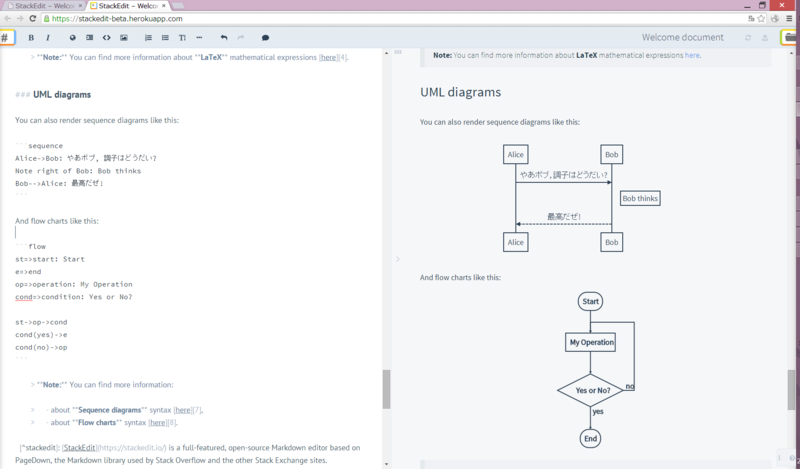The width and height of the screenshot is (800, 469).
Task: Insert an image
Action: (x=124, y=38)
